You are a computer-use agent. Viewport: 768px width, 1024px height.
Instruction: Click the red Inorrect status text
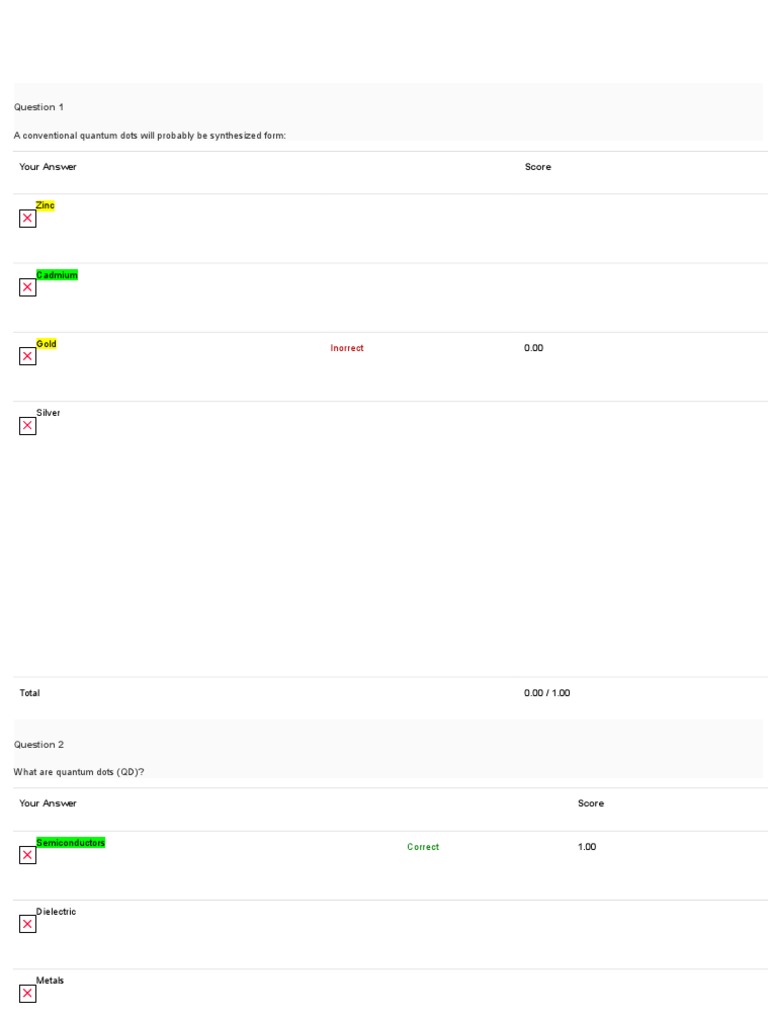(x=347, y=348)
